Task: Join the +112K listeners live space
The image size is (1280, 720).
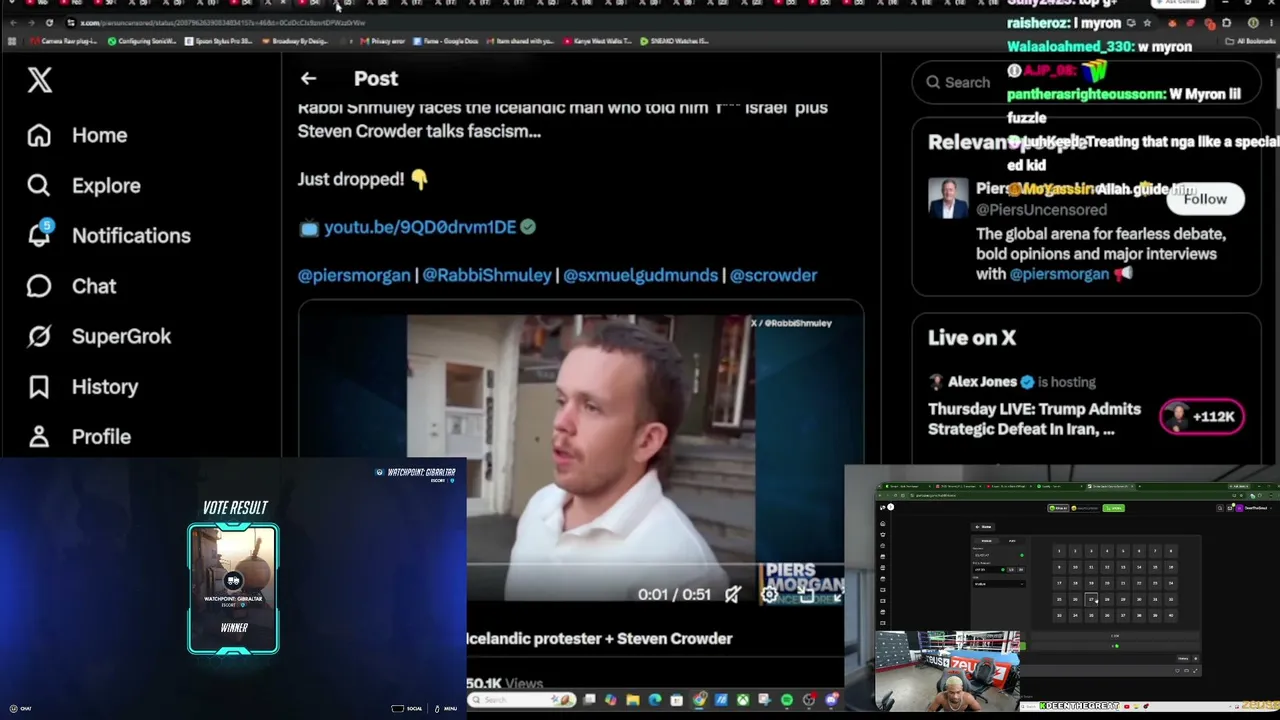Action: tap(1202, 416)
